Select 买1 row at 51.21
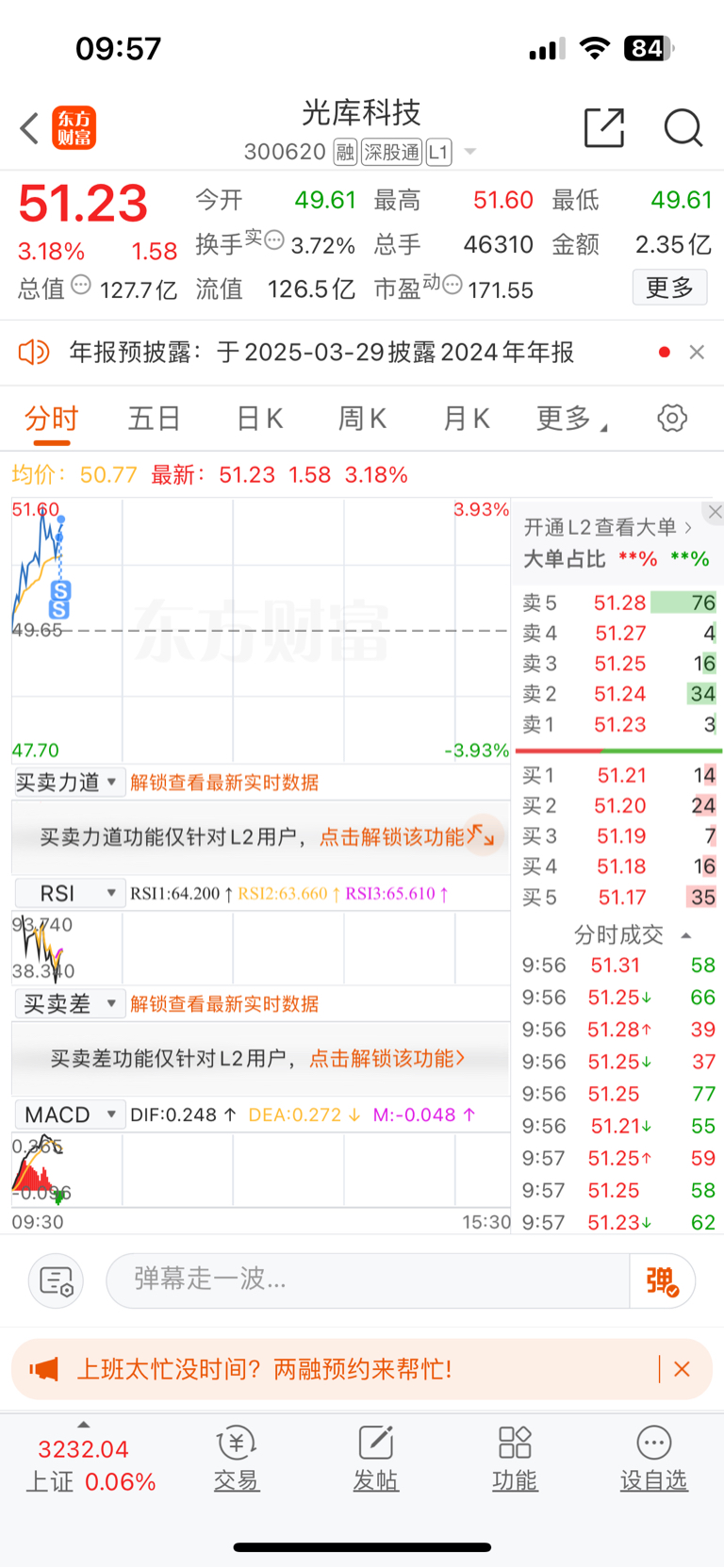The image size is (724, 1568). [619, 775]
